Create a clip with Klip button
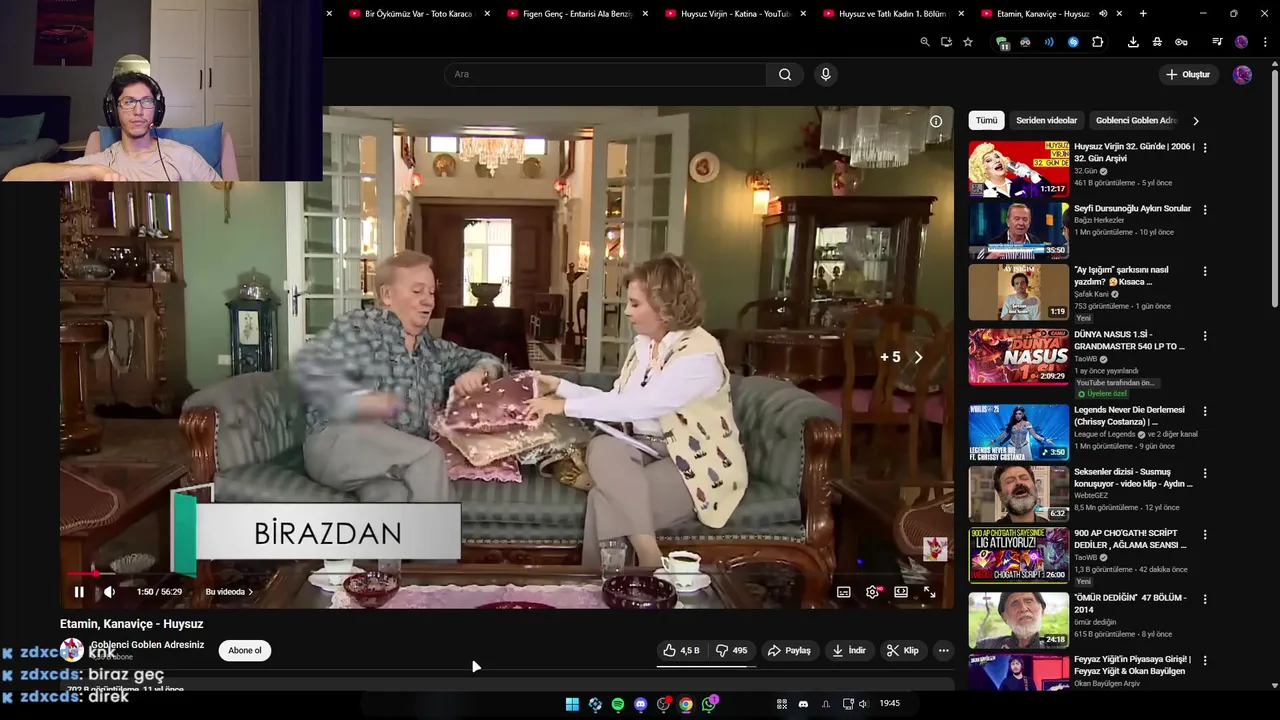The width and height of the screenshot is (1280, 720). tap(902, 650)
